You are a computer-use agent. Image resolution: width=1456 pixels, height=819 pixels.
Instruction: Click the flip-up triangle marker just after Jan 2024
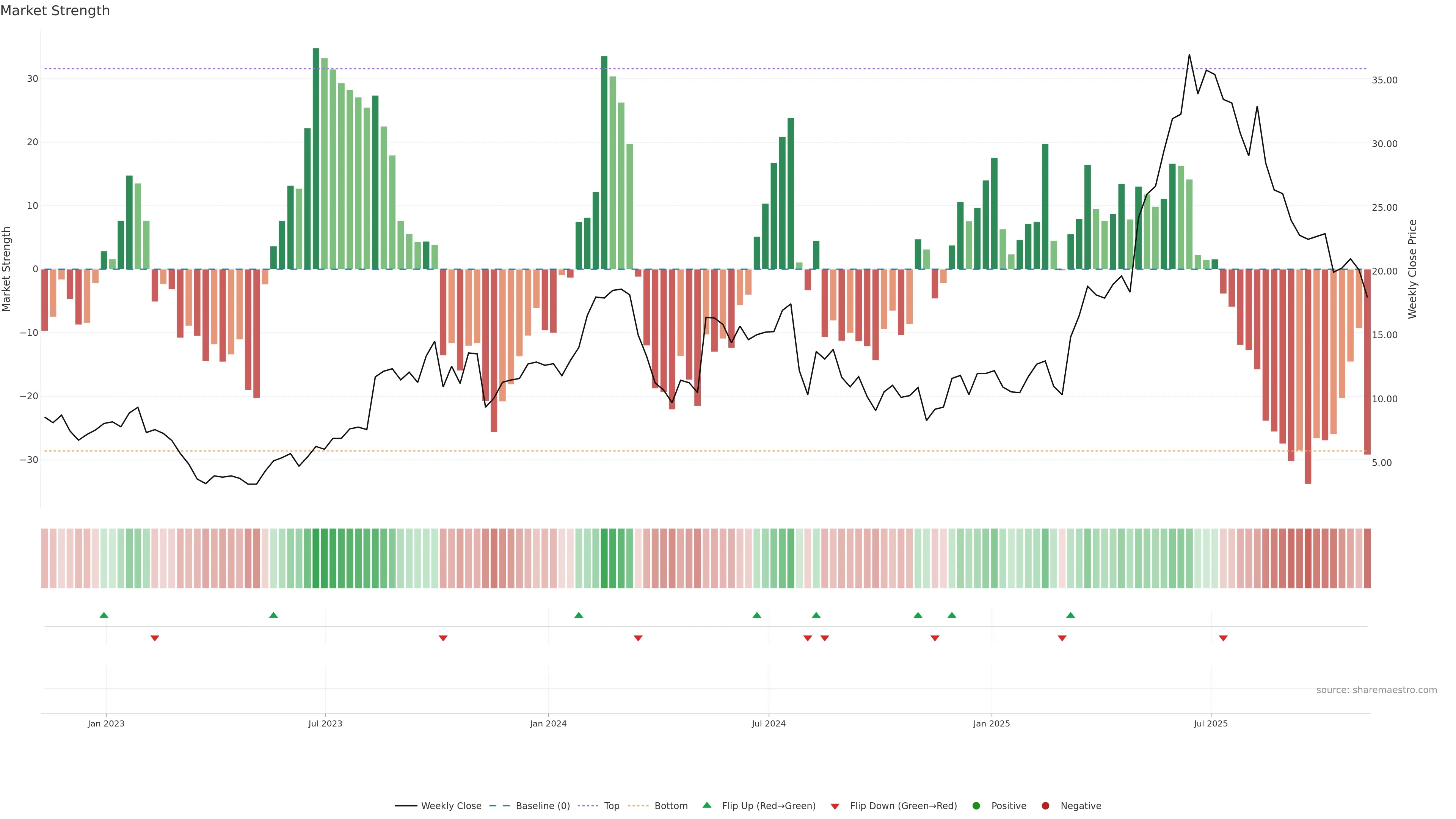[x=579, y=615]
